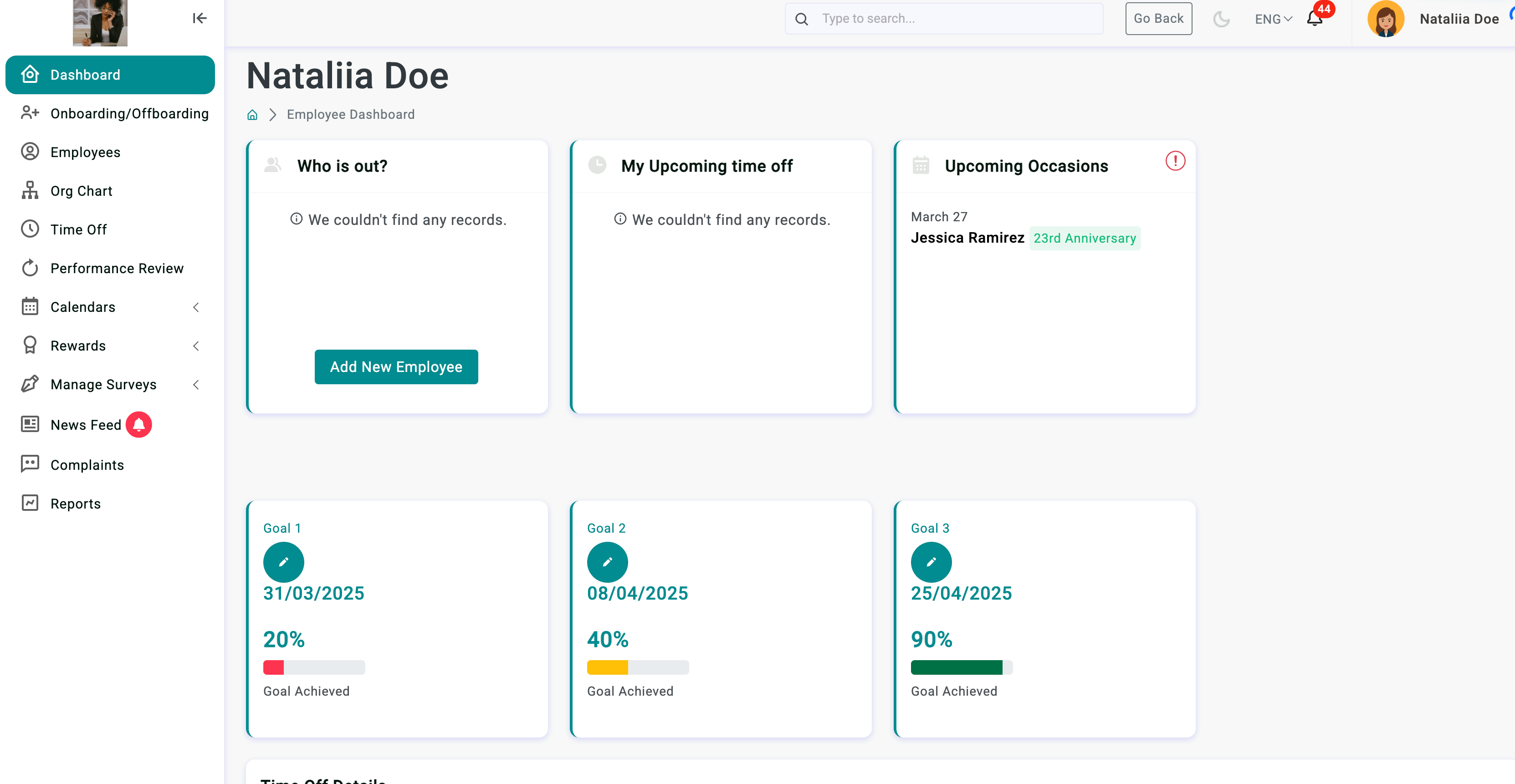Edit Goal 1 with pencil icon
This screenshot has height=784, width=1515.
coord(283,562)
